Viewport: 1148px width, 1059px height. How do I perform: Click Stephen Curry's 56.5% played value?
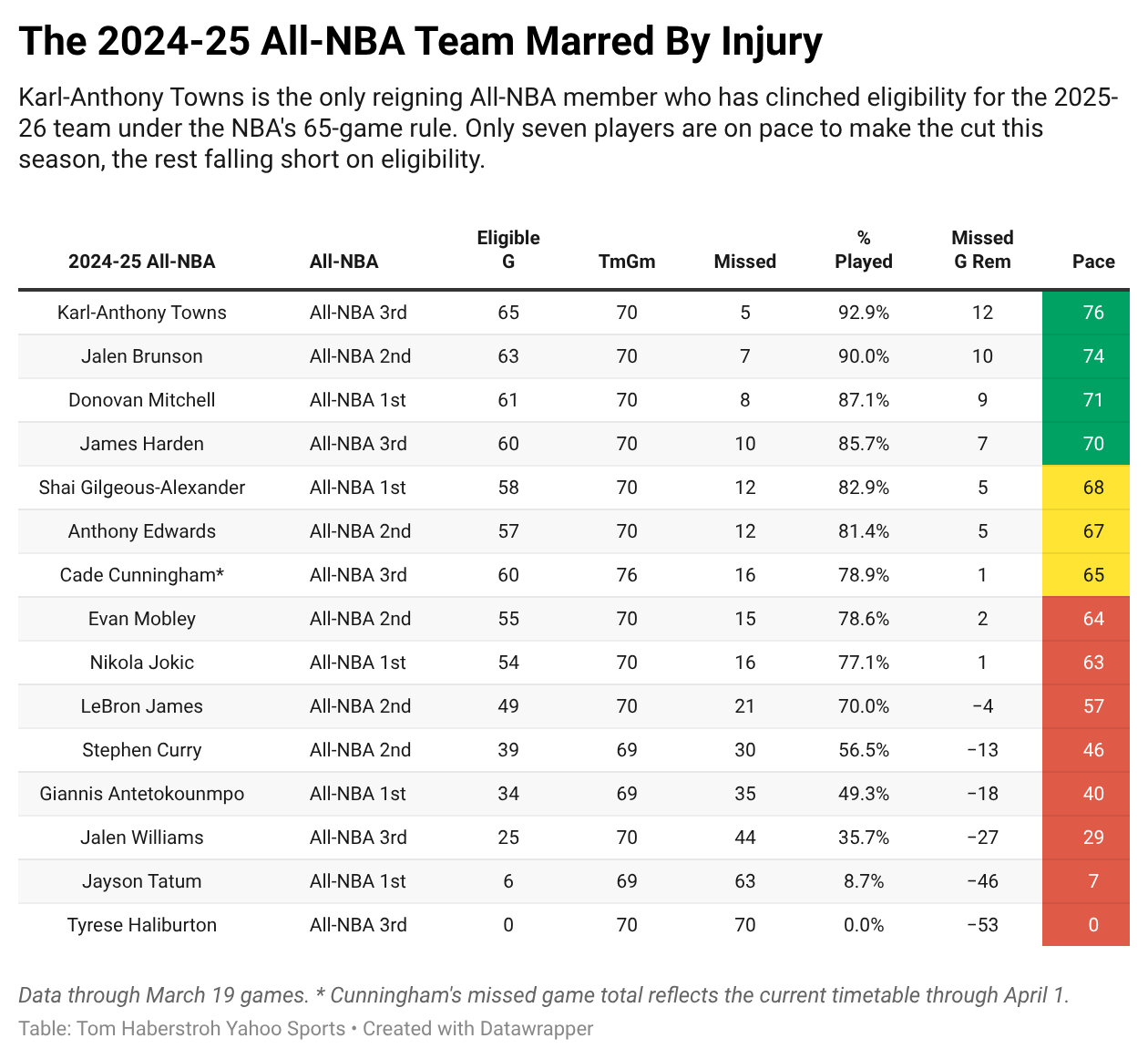pyautogui.click(x=864, y=750)
